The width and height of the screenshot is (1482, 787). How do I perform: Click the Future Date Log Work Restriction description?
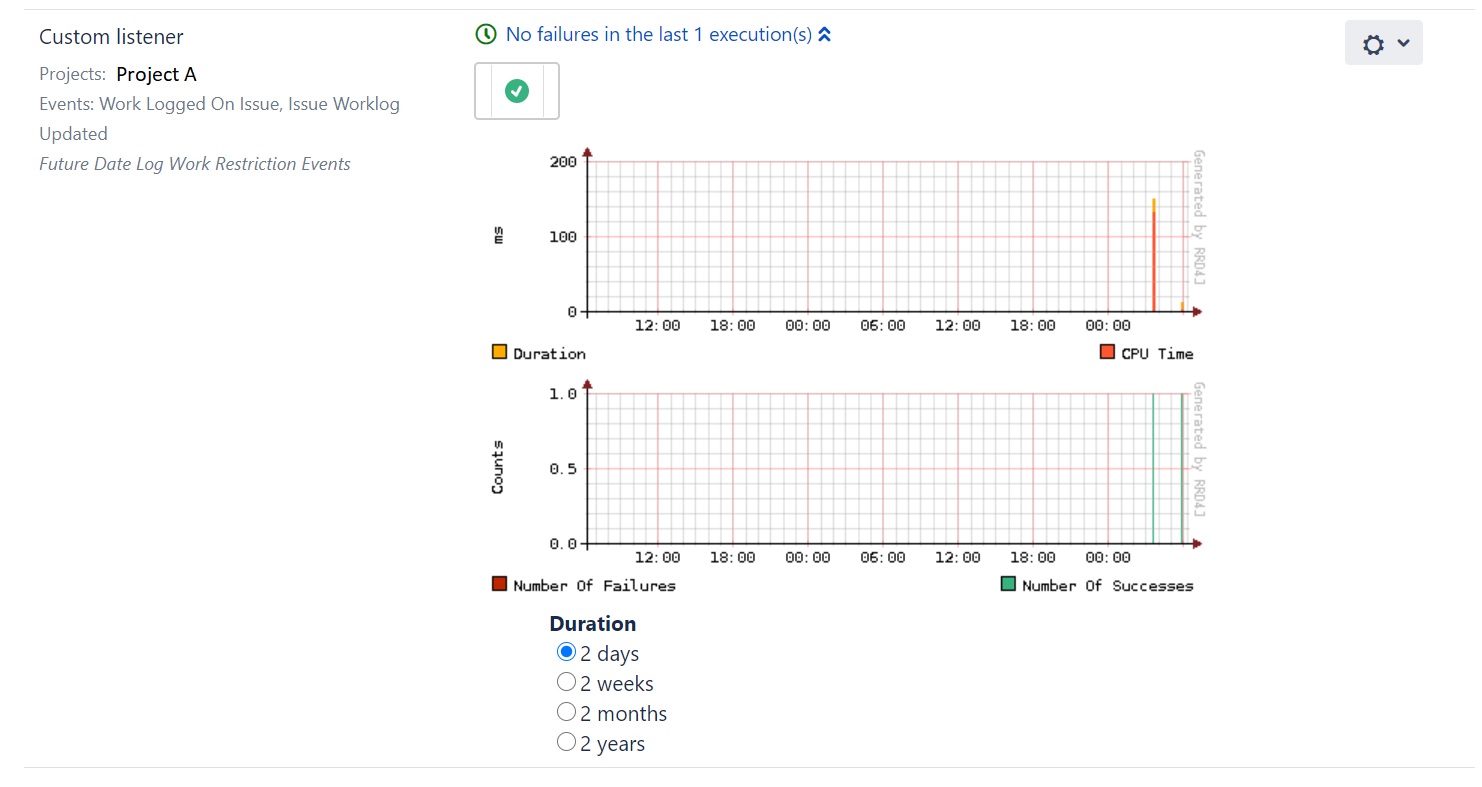[195, 164]
